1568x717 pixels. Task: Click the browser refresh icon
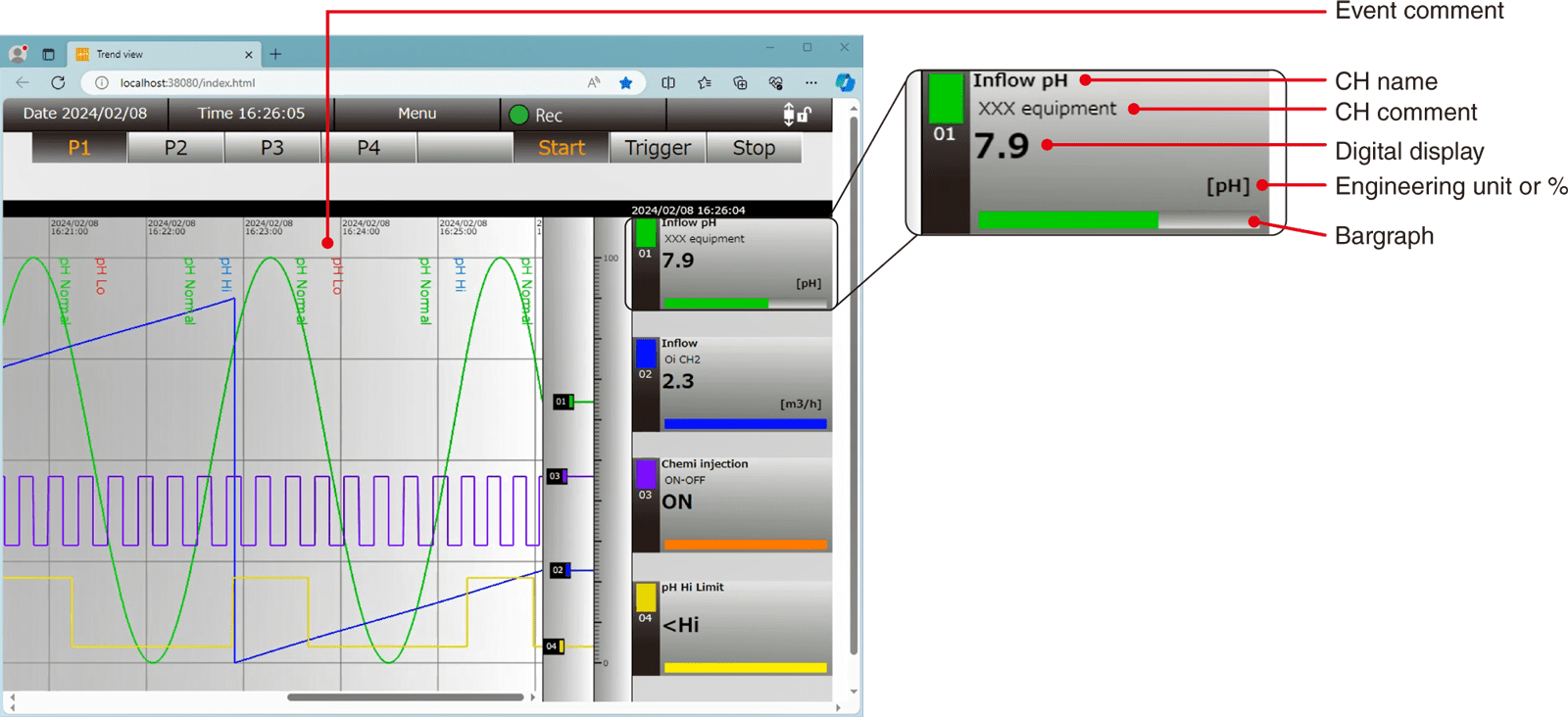[x=58, y=83]
